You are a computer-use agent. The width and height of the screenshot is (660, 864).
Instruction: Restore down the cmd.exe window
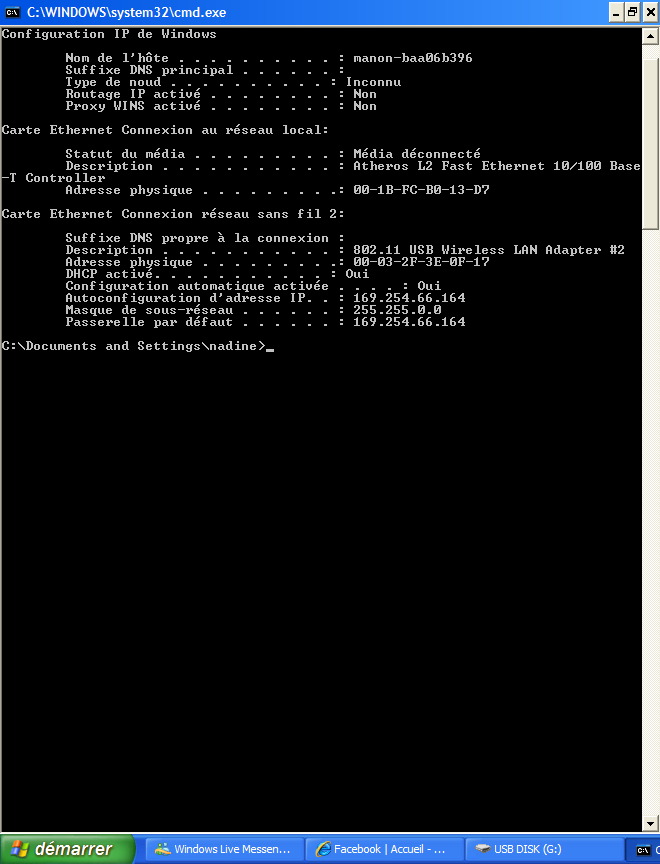point(632,12)
